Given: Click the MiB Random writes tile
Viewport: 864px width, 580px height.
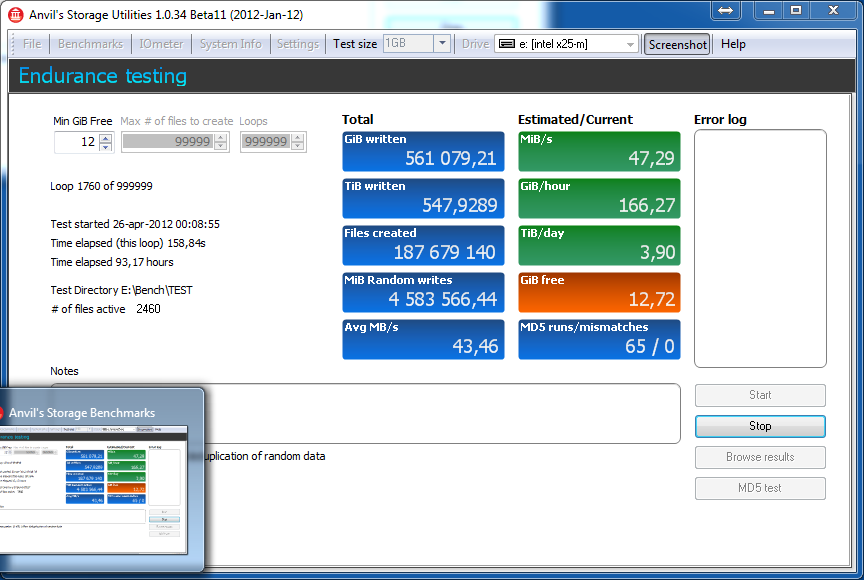Looking at the screenshot, I should [423, 292].
